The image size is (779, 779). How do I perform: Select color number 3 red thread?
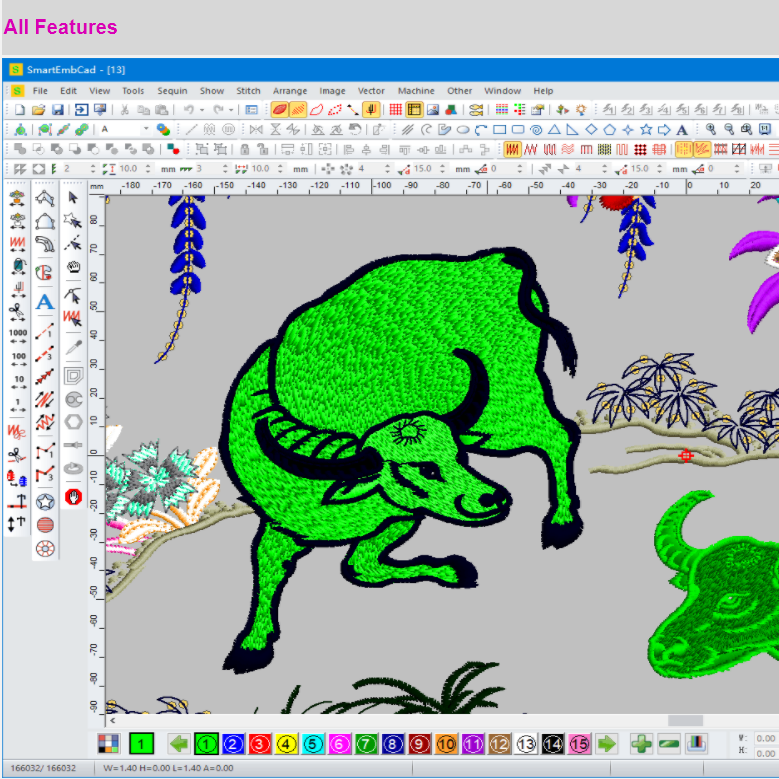[x=259, y=743]
